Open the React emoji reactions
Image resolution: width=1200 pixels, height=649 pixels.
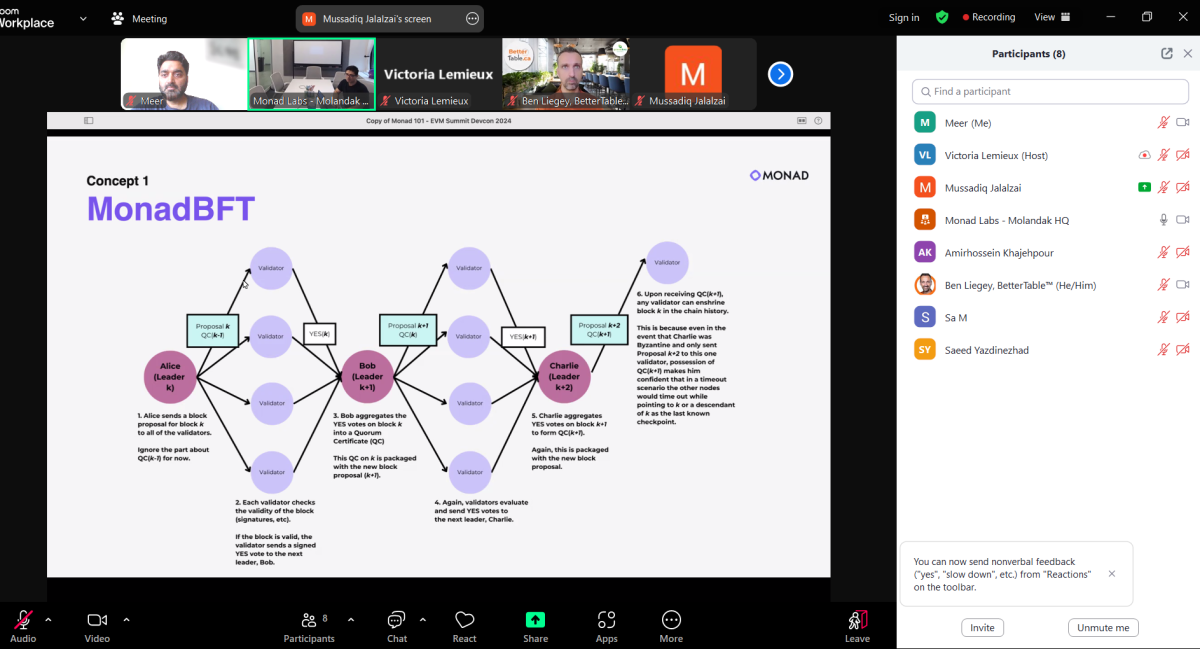[x=464, y=625]
